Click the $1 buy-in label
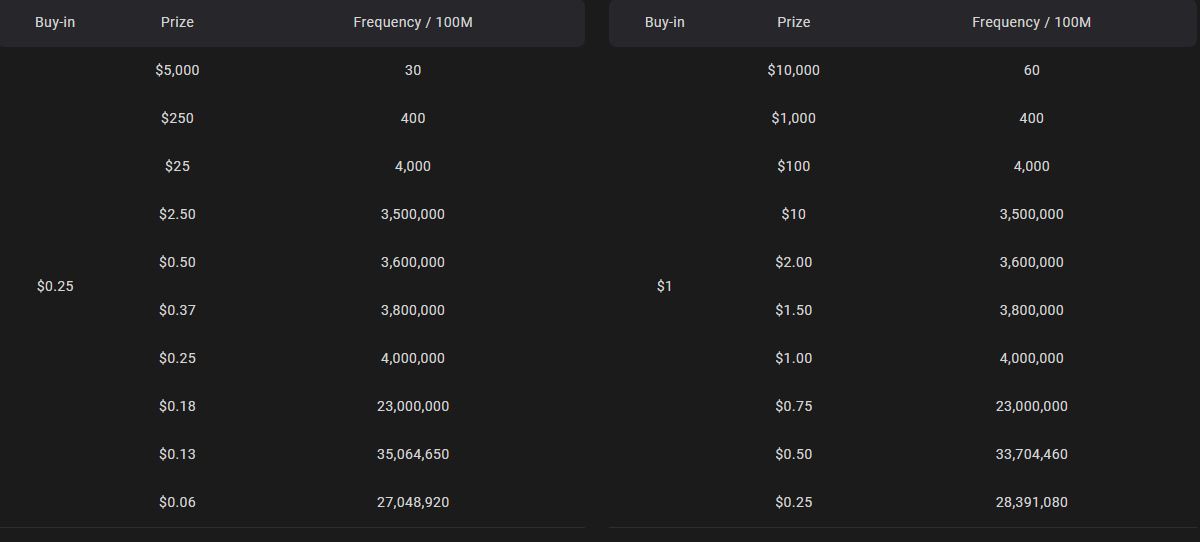This screenshot has height=542, width=1200. [x=665, y=286]
